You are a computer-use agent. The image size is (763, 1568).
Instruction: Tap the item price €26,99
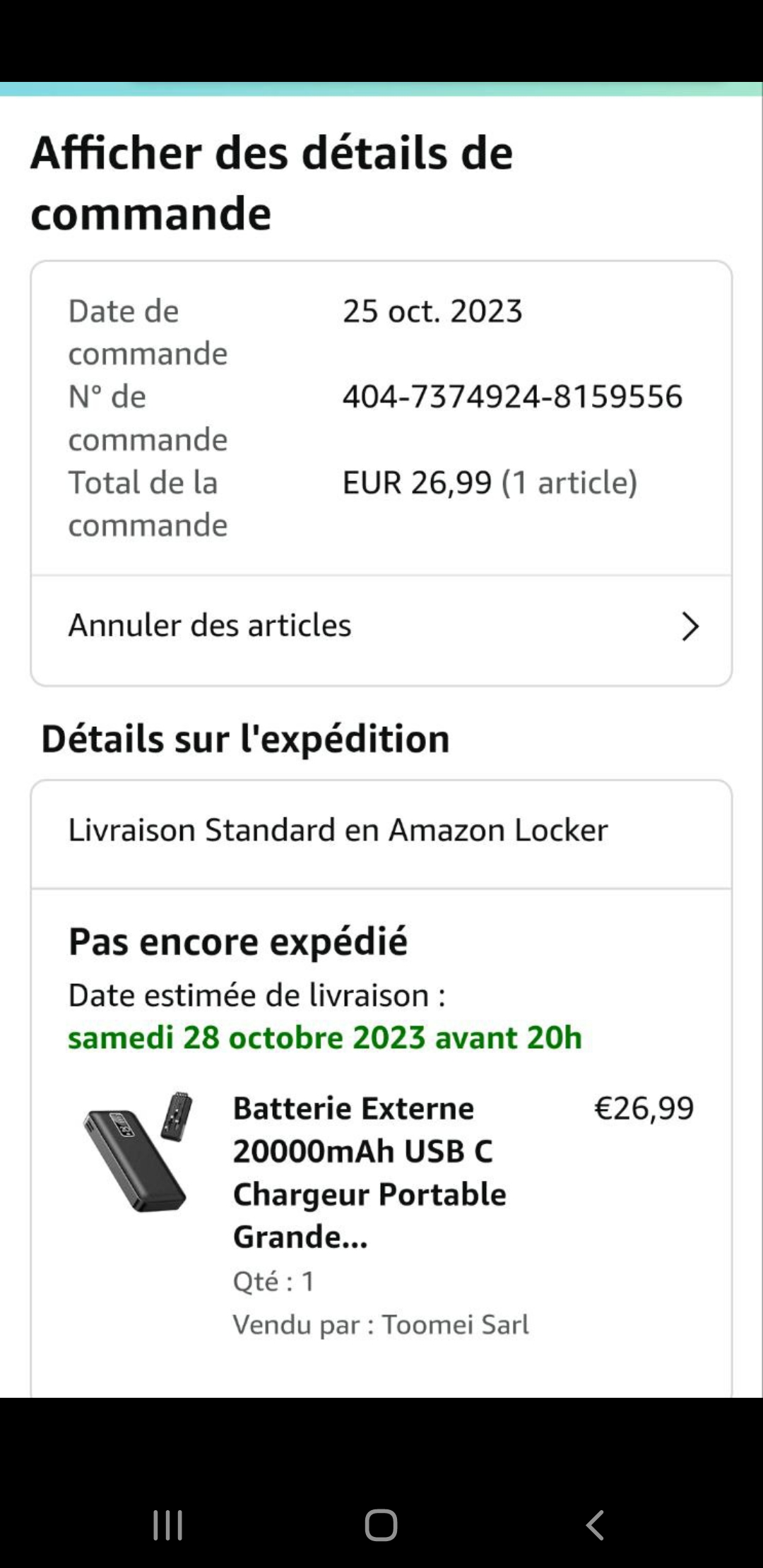(644, 1108)
